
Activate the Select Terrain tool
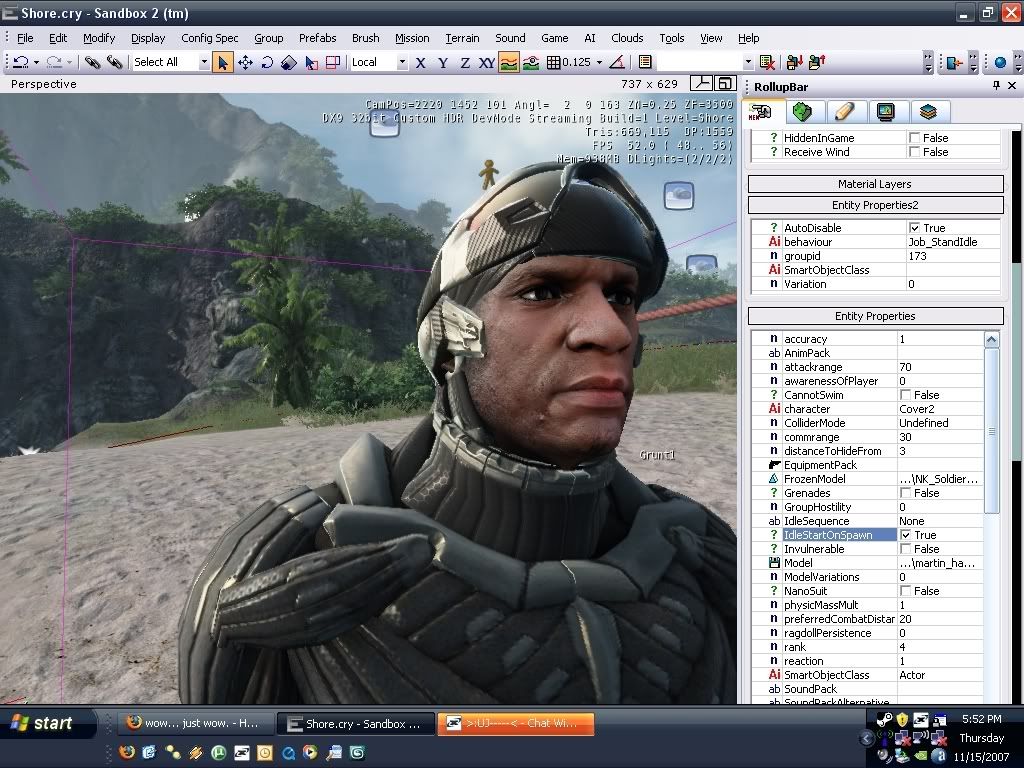(312, 62)
